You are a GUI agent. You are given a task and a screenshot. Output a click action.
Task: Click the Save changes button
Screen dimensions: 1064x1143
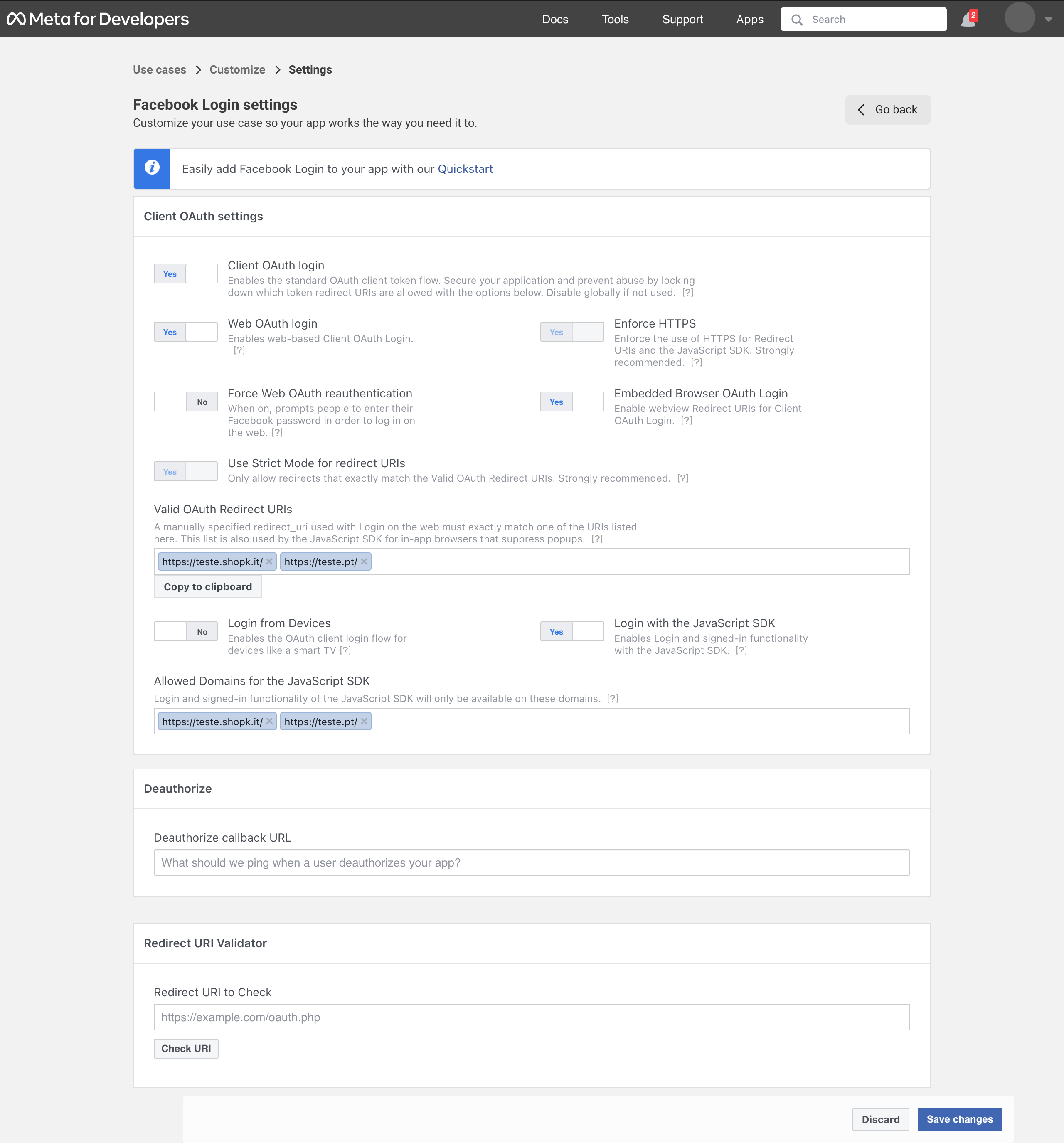960,1119
